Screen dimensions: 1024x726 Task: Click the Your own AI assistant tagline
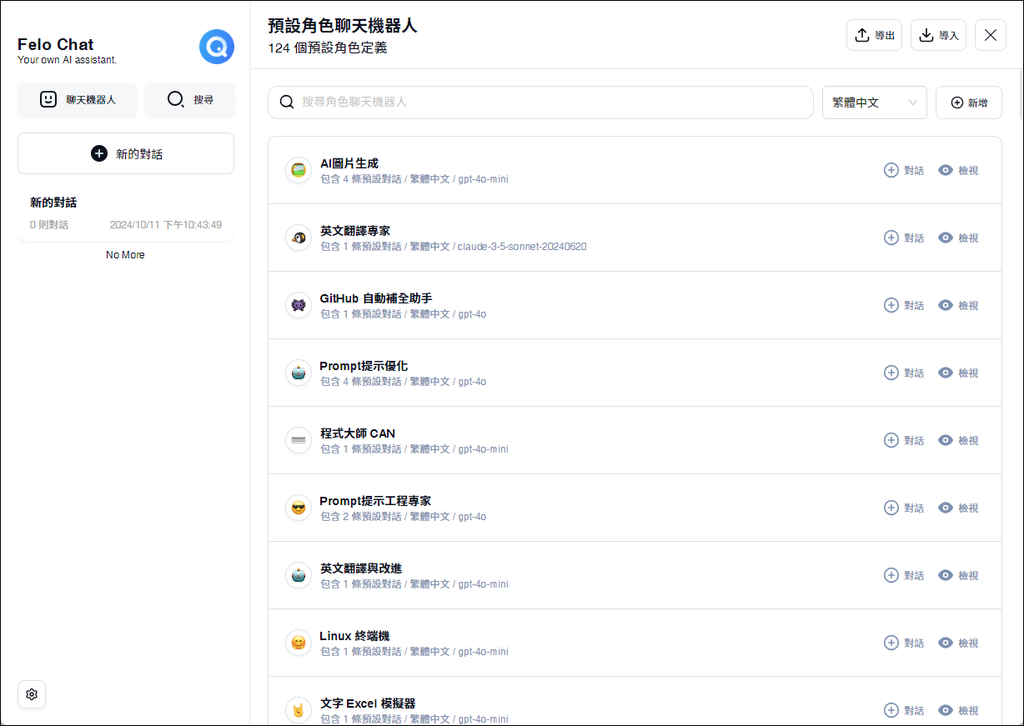[67, 60]
